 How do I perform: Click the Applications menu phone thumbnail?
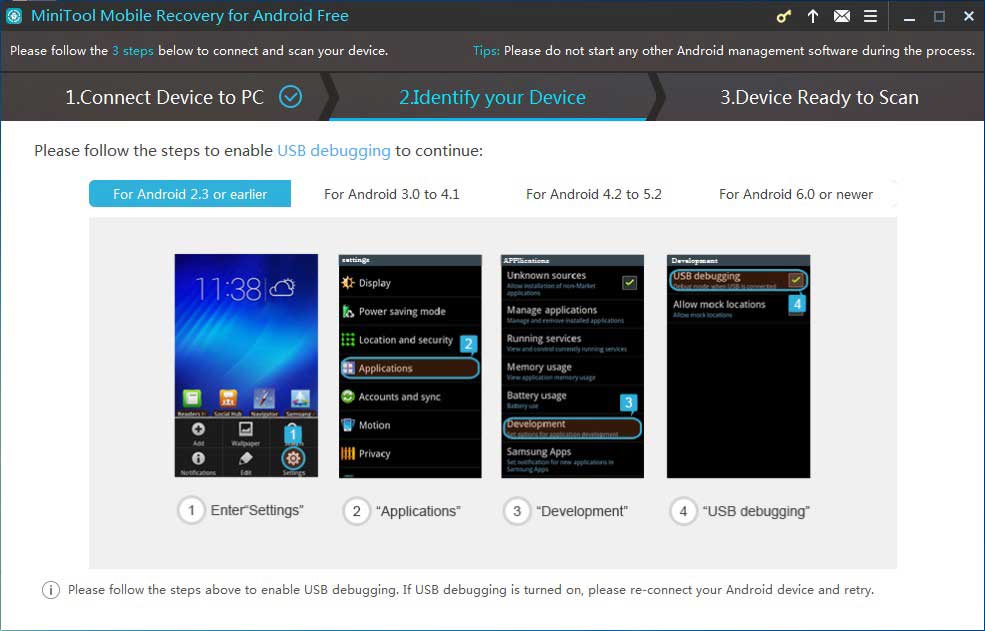click(572, 366)
